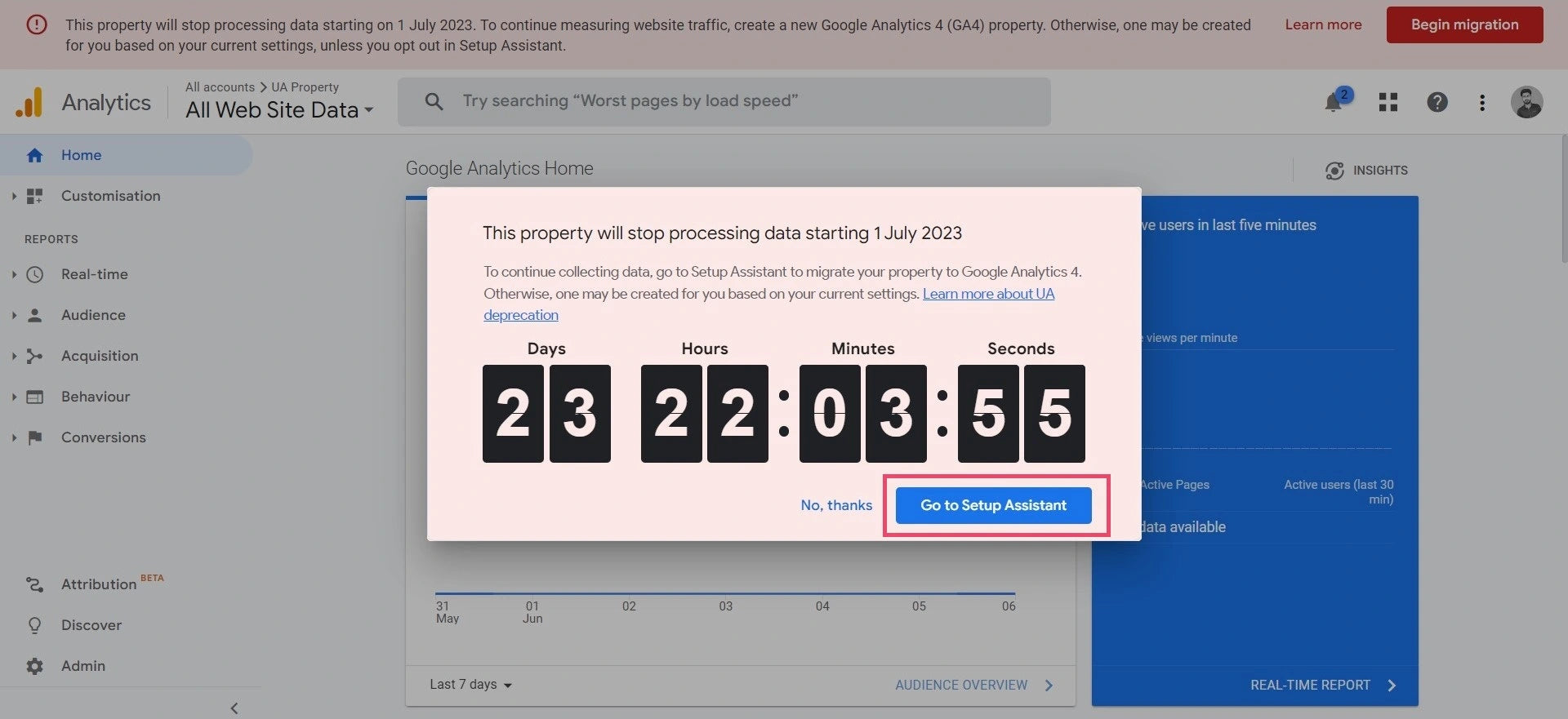Click the Google Analytics logo
The image size is (1568, 719).
tap(29, 102)
